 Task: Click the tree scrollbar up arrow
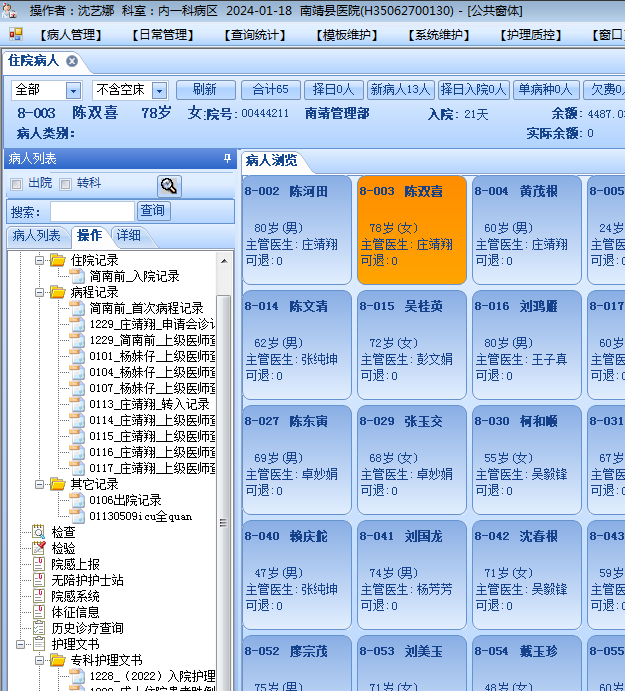point(223,260)
